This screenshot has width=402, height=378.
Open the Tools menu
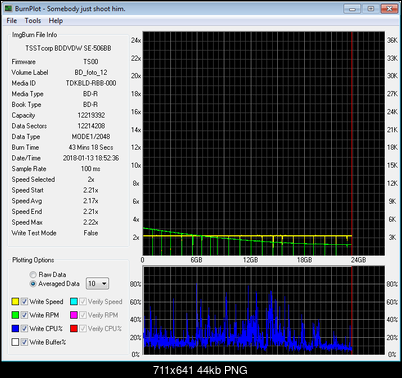33,21
